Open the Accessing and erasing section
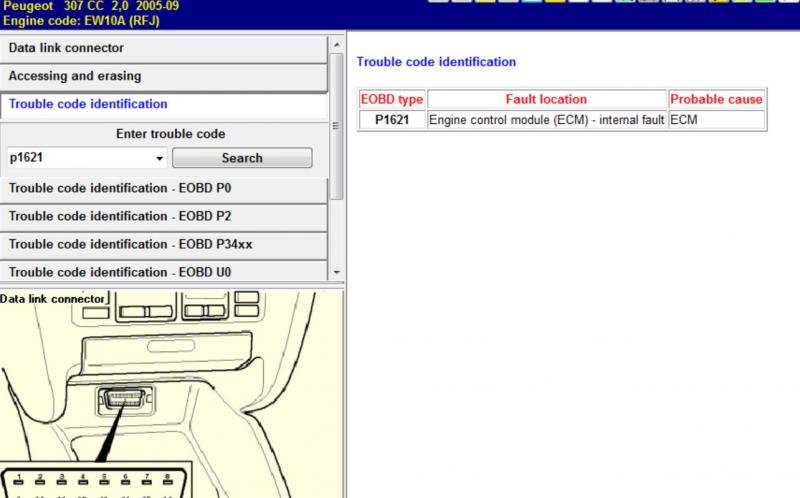This screenshot has height=498, width=800. (x=163, y=76)
